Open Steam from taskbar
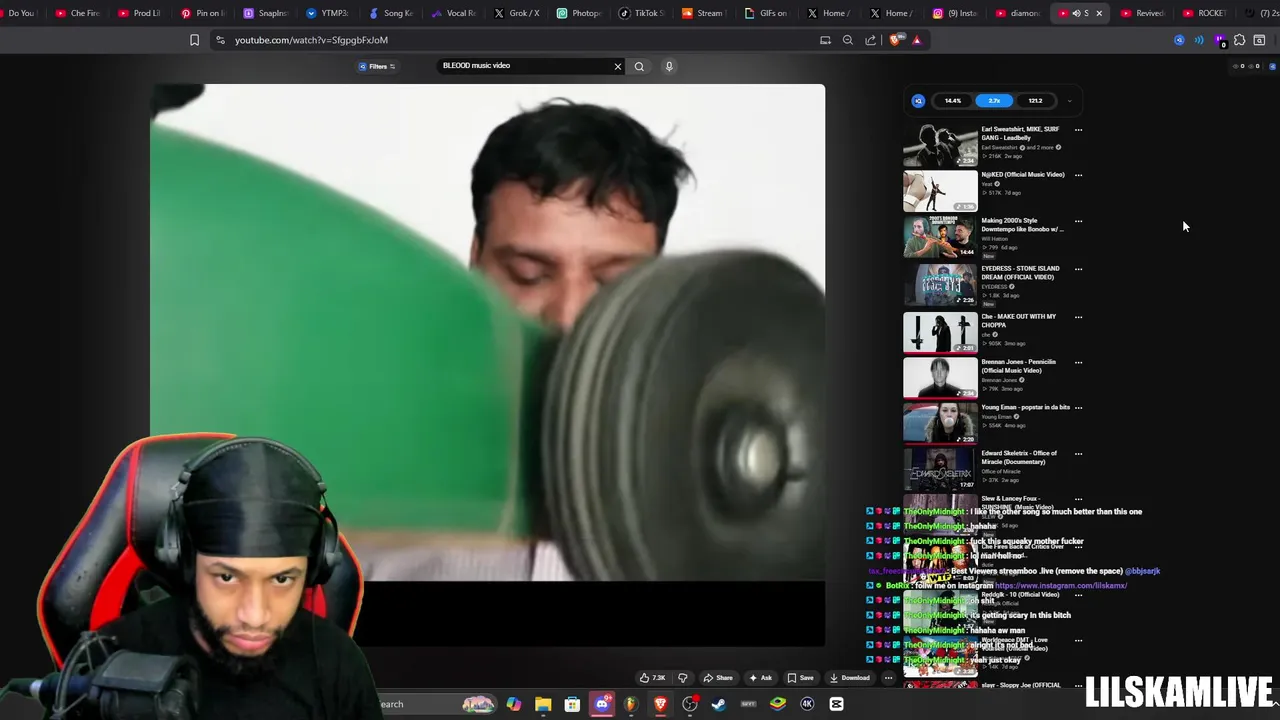The height and width of the screenshot is (720, 1280). coord(719,704)
